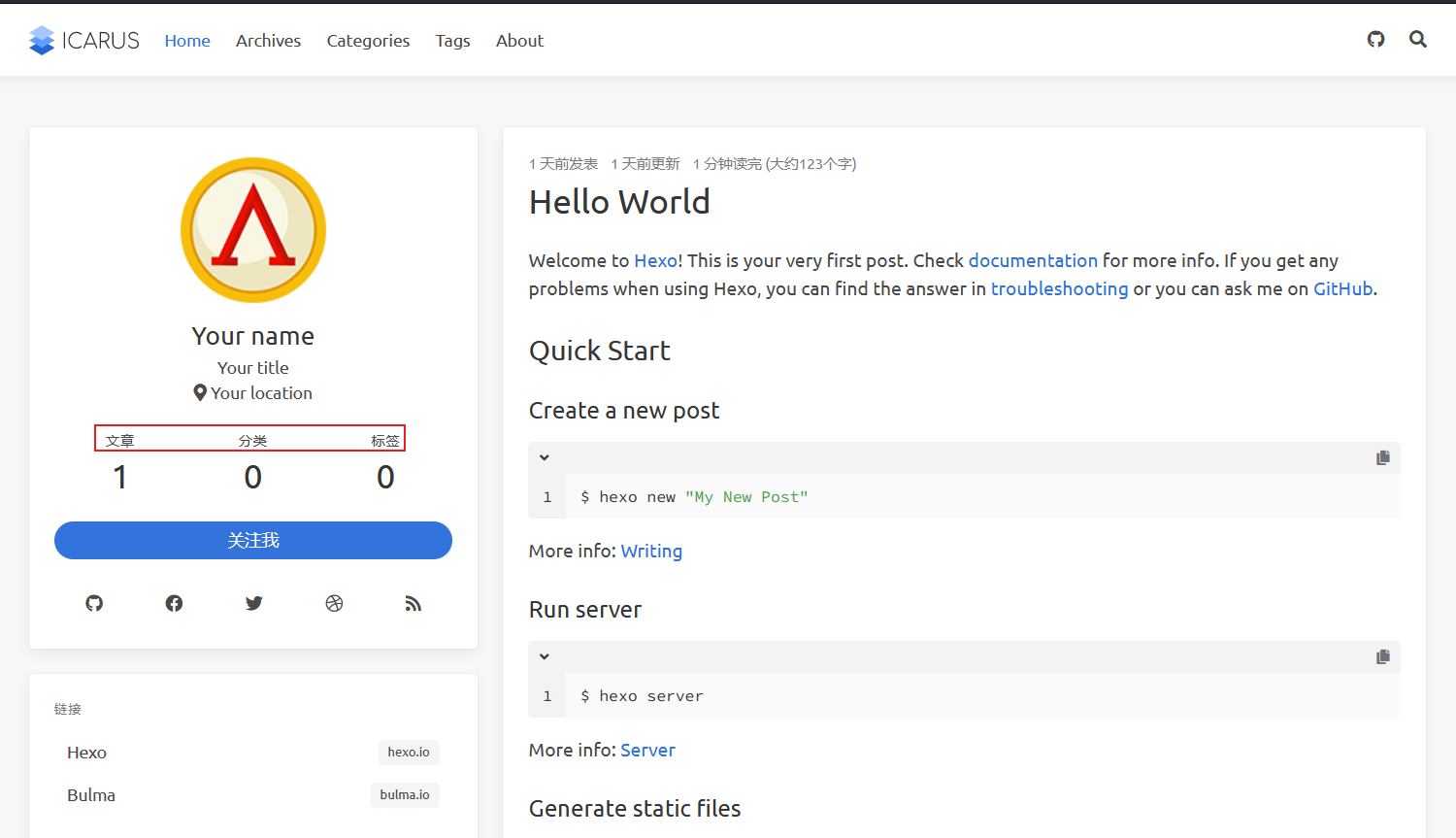This screenshot has width=1456, height=838.
Task: Click the '$ hexo server' code line
Action: 642,696
